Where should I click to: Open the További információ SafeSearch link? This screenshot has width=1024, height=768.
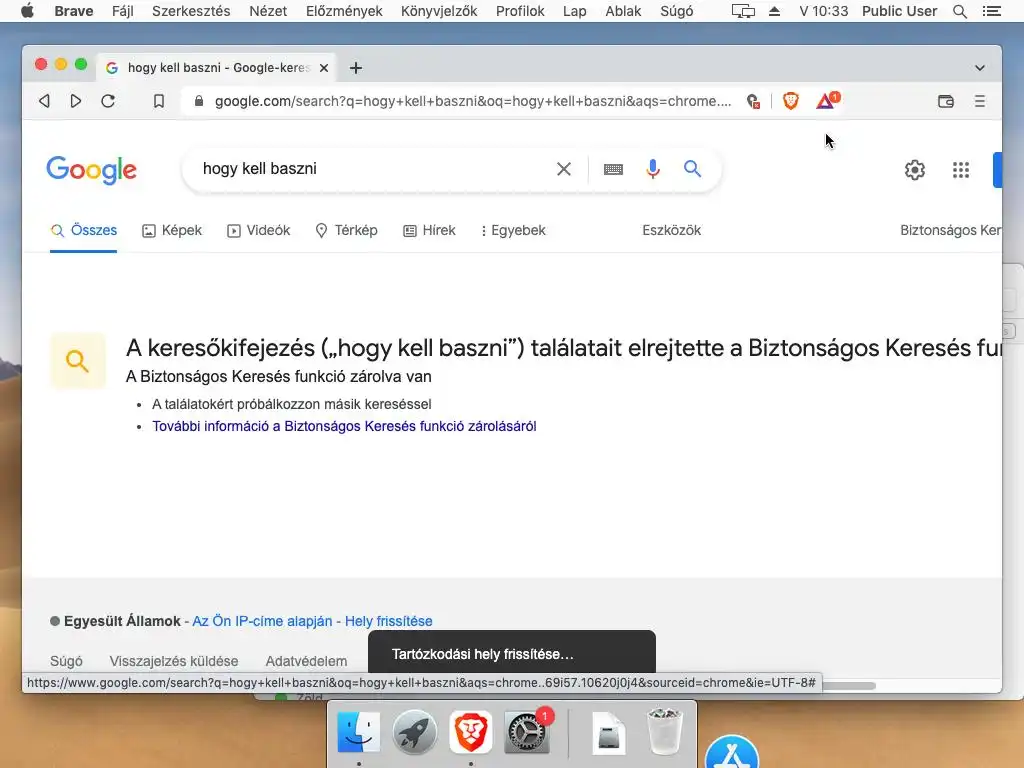[344, 426]
